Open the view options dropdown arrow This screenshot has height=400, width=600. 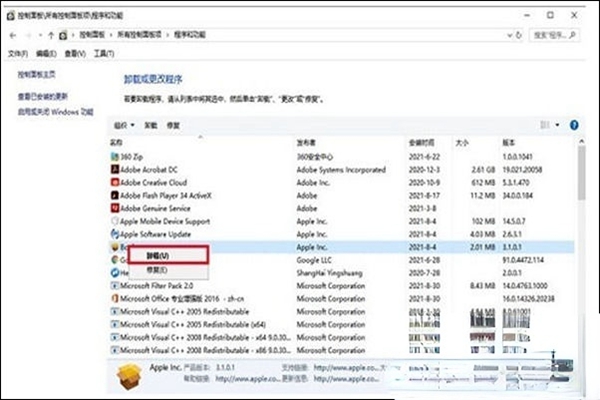click(557, 125)
